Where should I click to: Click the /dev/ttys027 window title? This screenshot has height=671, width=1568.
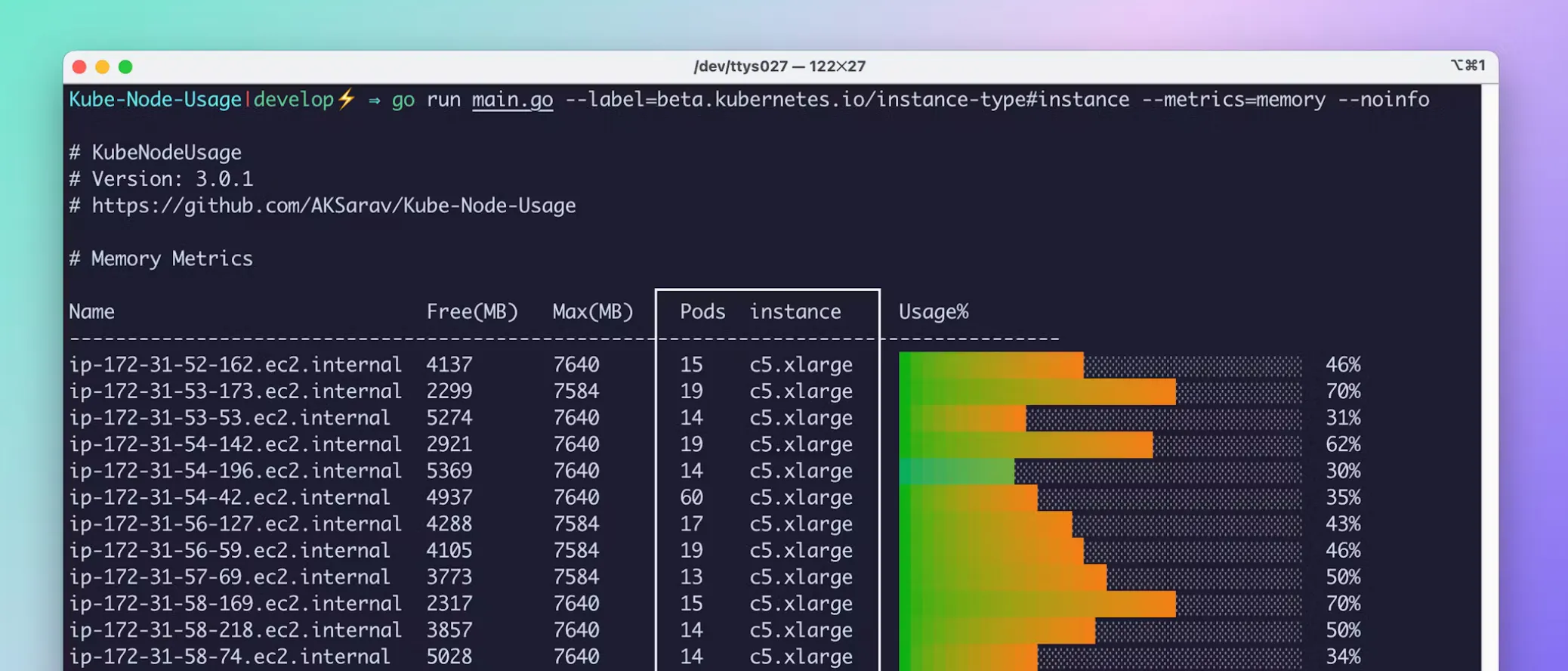[779, 66]
